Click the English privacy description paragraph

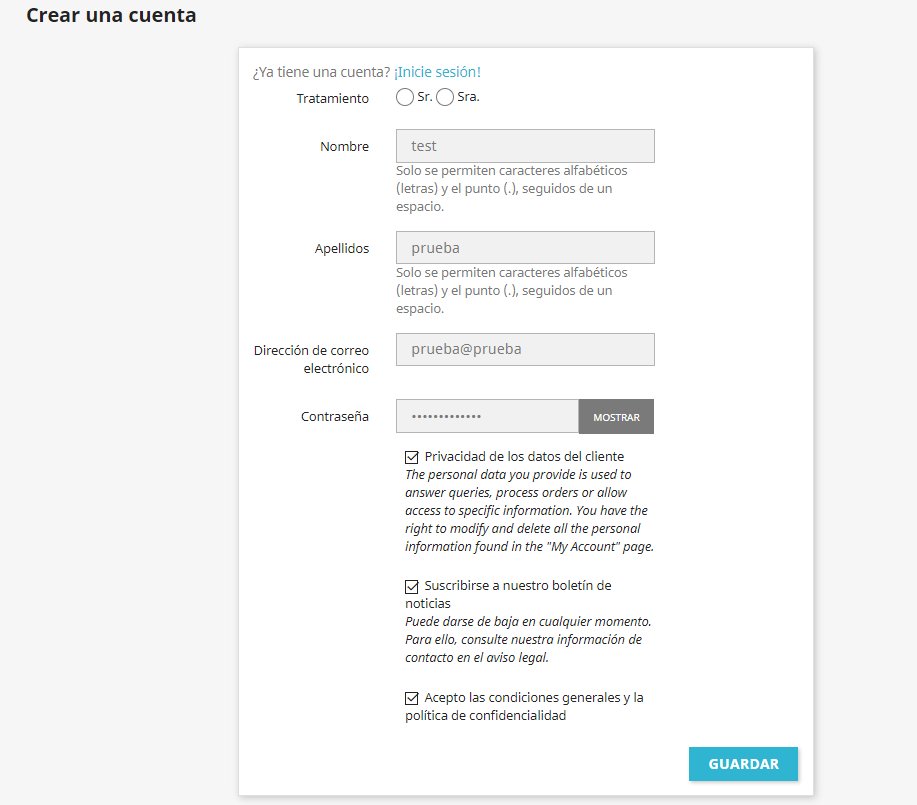coord(528,511)
